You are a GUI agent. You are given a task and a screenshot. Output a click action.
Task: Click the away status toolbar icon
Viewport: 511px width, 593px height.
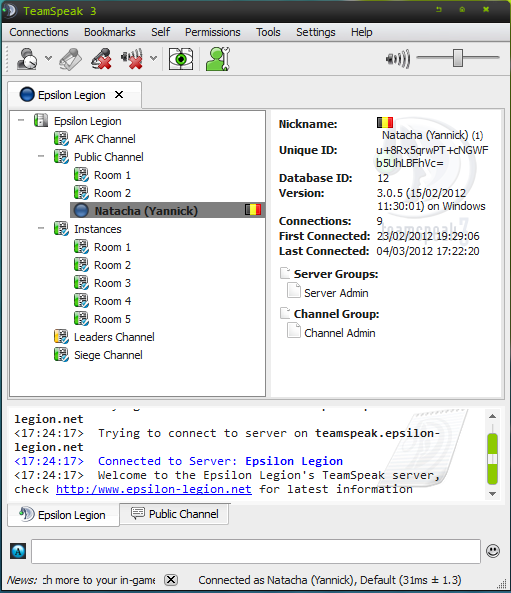(x=27, y=59)
